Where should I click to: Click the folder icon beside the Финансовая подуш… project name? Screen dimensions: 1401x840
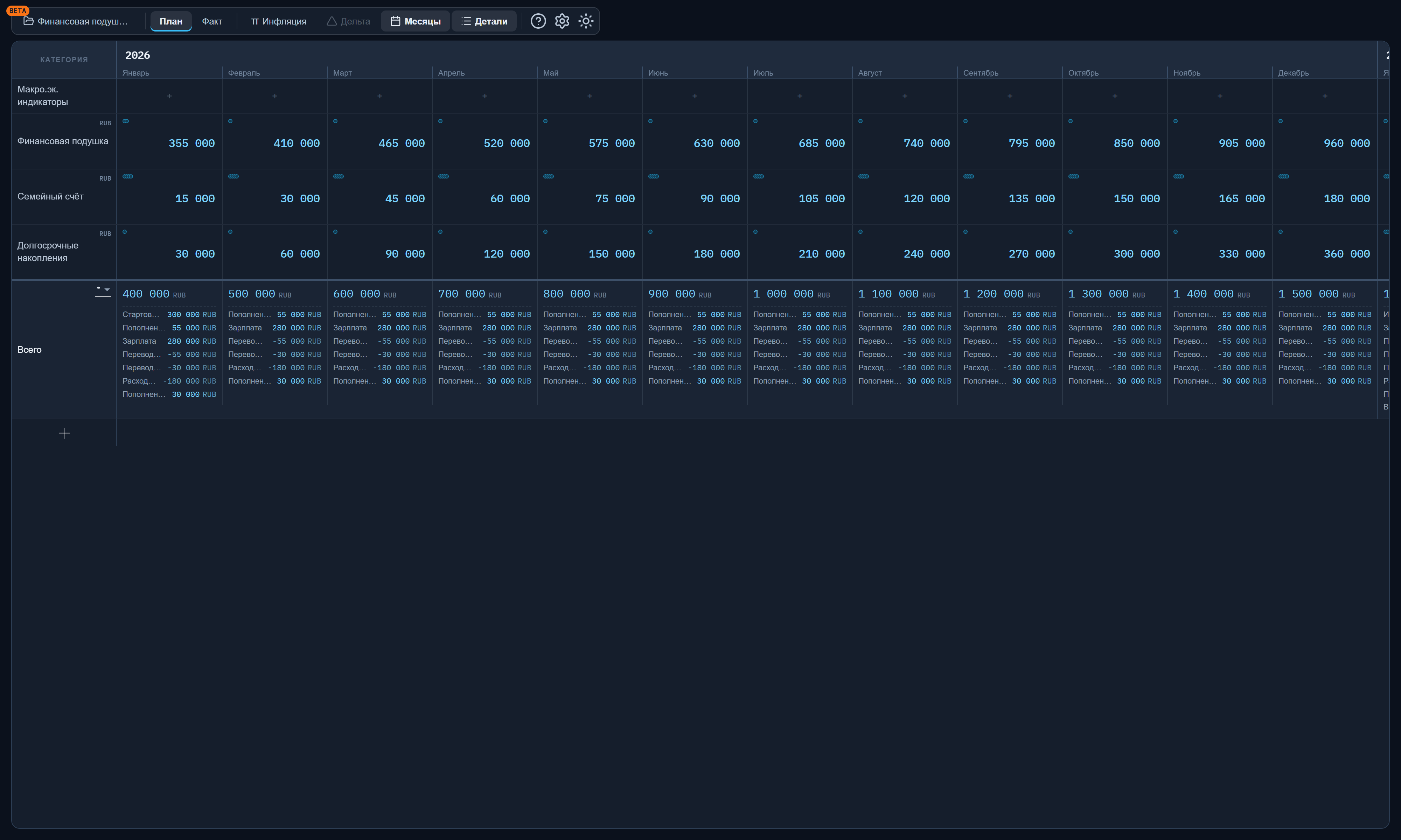[x=28, y=21]
